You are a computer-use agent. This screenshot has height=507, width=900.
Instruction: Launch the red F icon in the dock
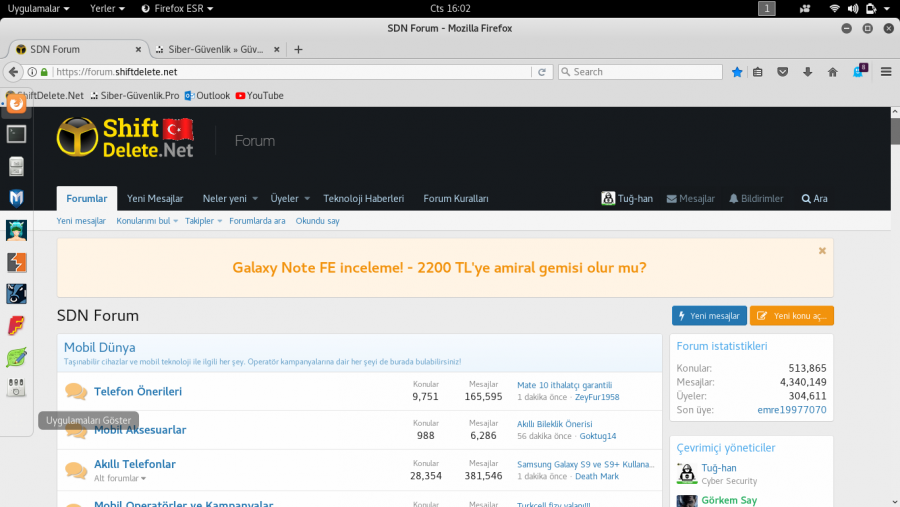pos(16,326)
